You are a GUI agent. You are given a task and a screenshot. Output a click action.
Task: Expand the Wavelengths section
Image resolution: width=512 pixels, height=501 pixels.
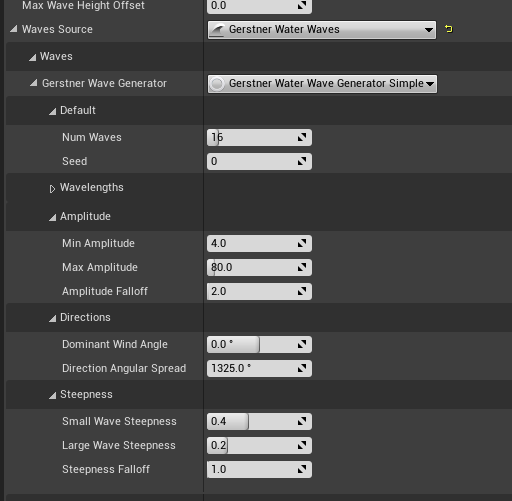pyautogui.click(x=52, y=189)
